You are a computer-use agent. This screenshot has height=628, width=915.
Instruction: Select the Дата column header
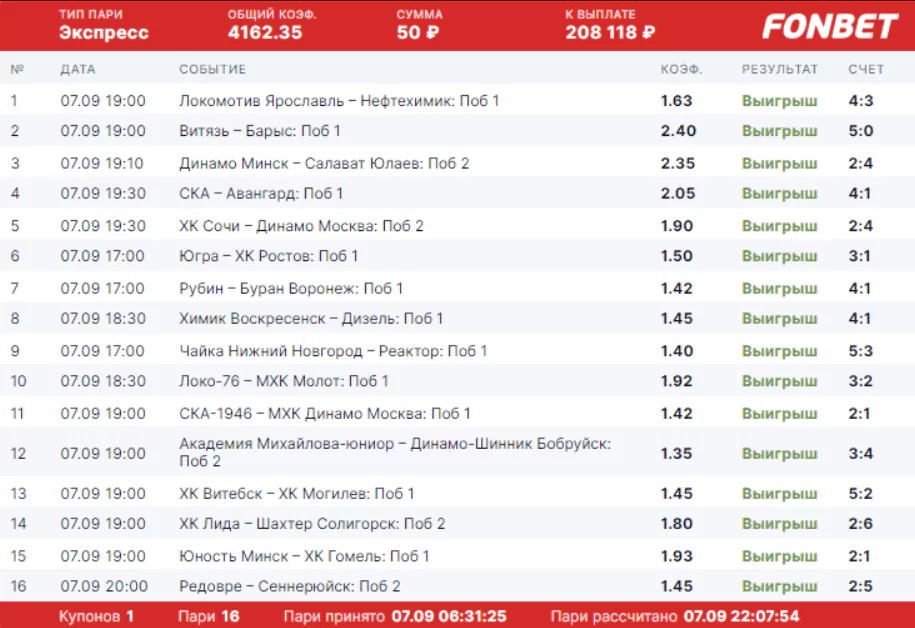pos(78,69)
